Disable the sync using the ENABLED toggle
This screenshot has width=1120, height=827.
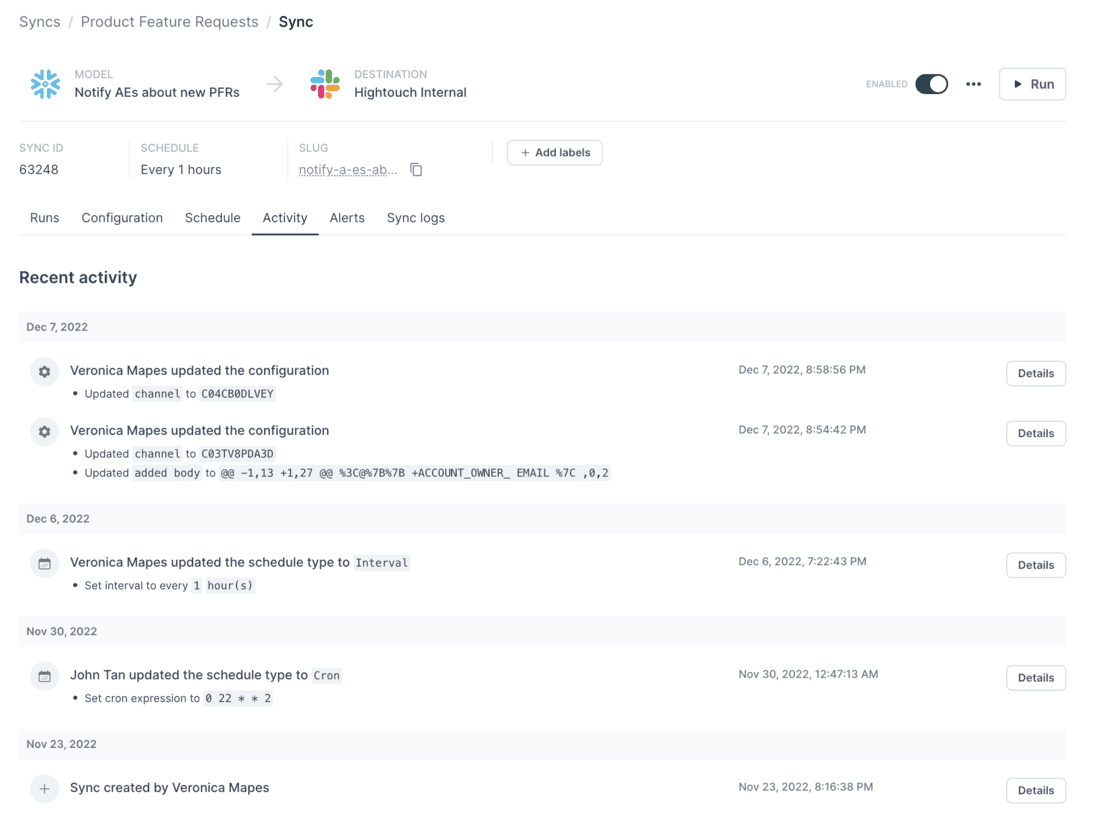pyautogui.click(x=931, y=84)
